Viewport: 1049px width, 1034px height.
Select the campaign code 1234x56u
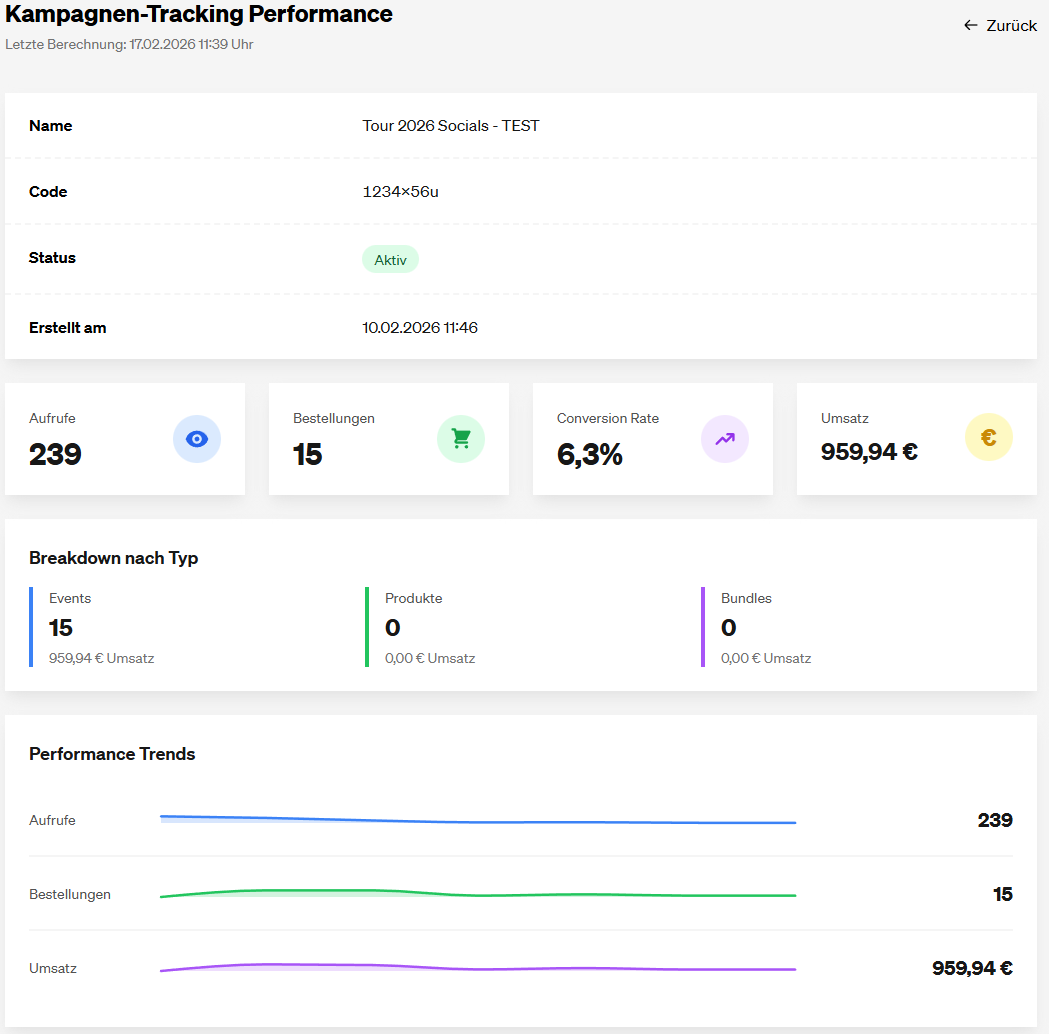coord(400,192)
